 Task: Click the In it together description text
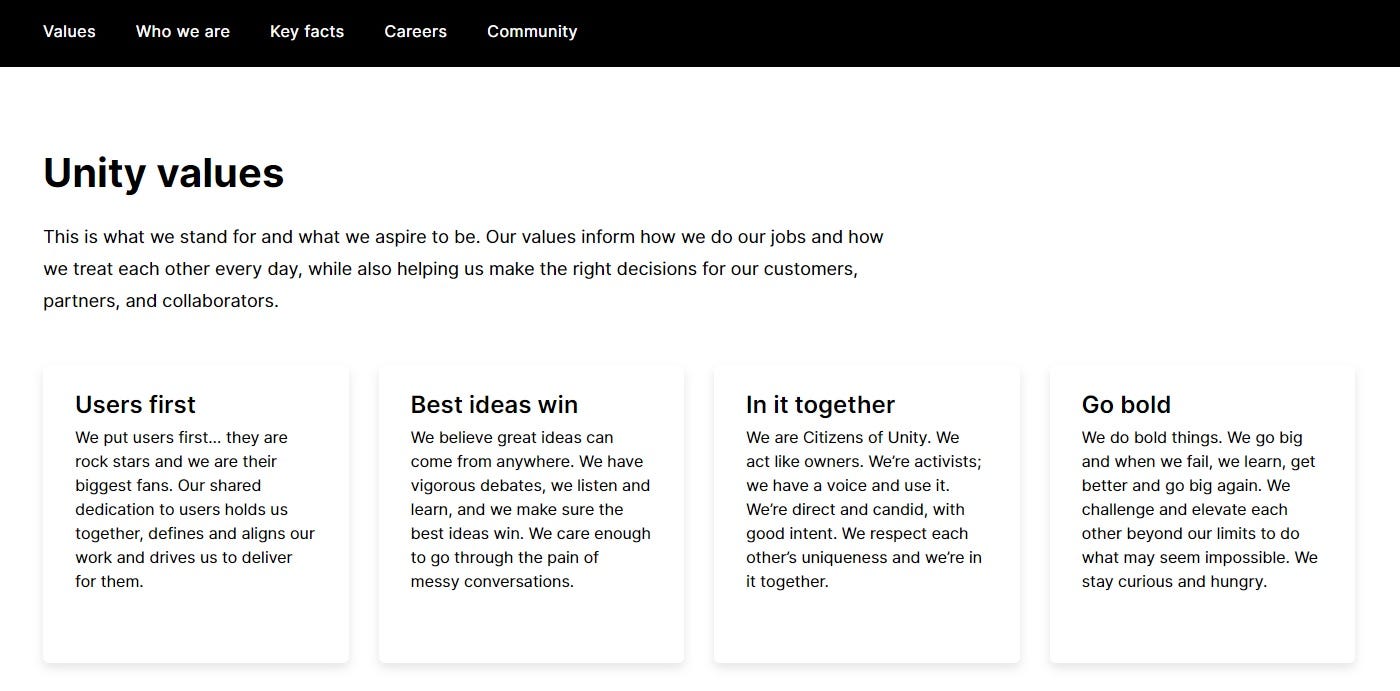coord(865,509)
